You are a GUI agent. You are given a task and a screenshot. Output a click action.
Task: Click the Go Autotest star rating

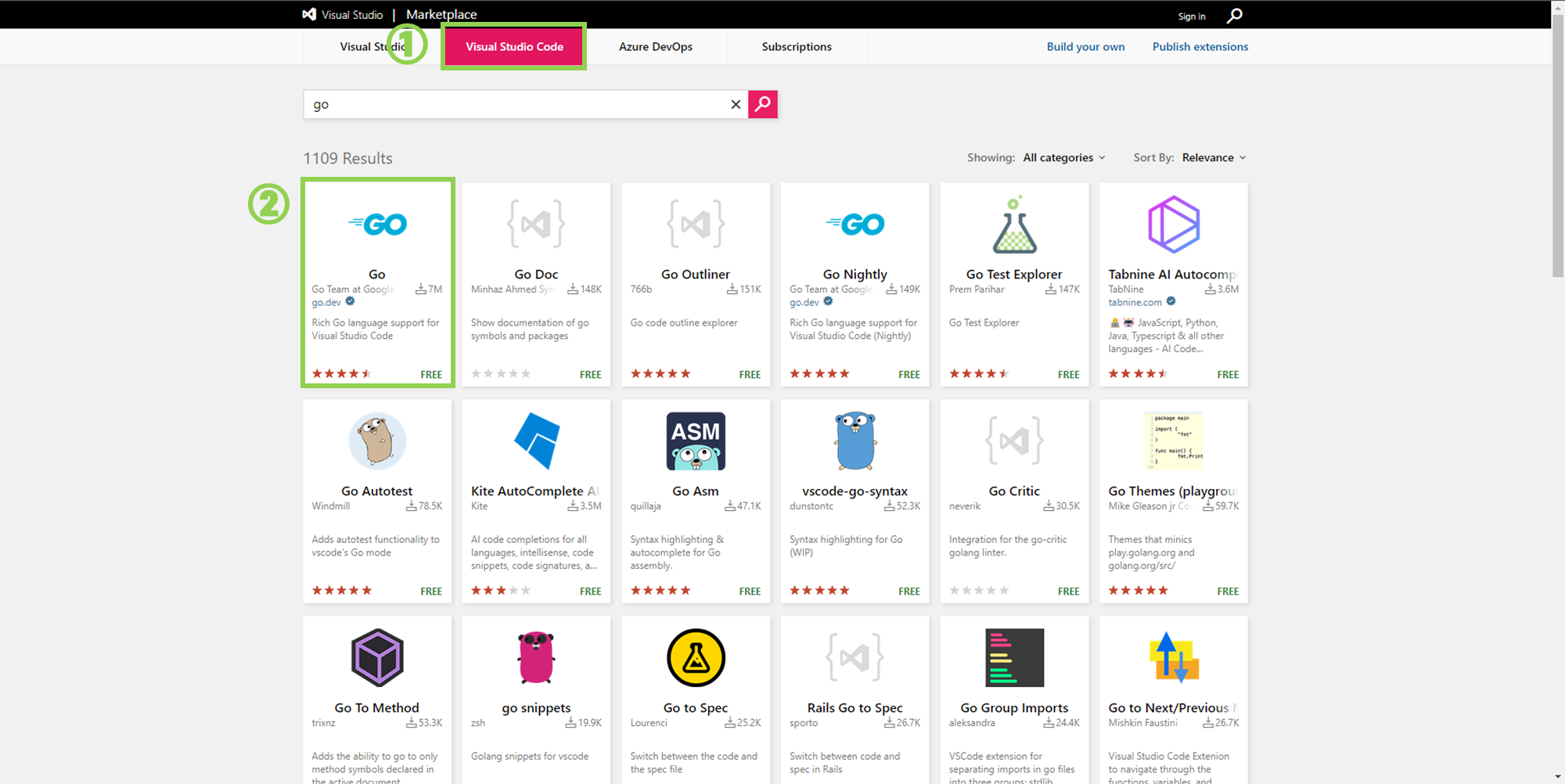342,591
